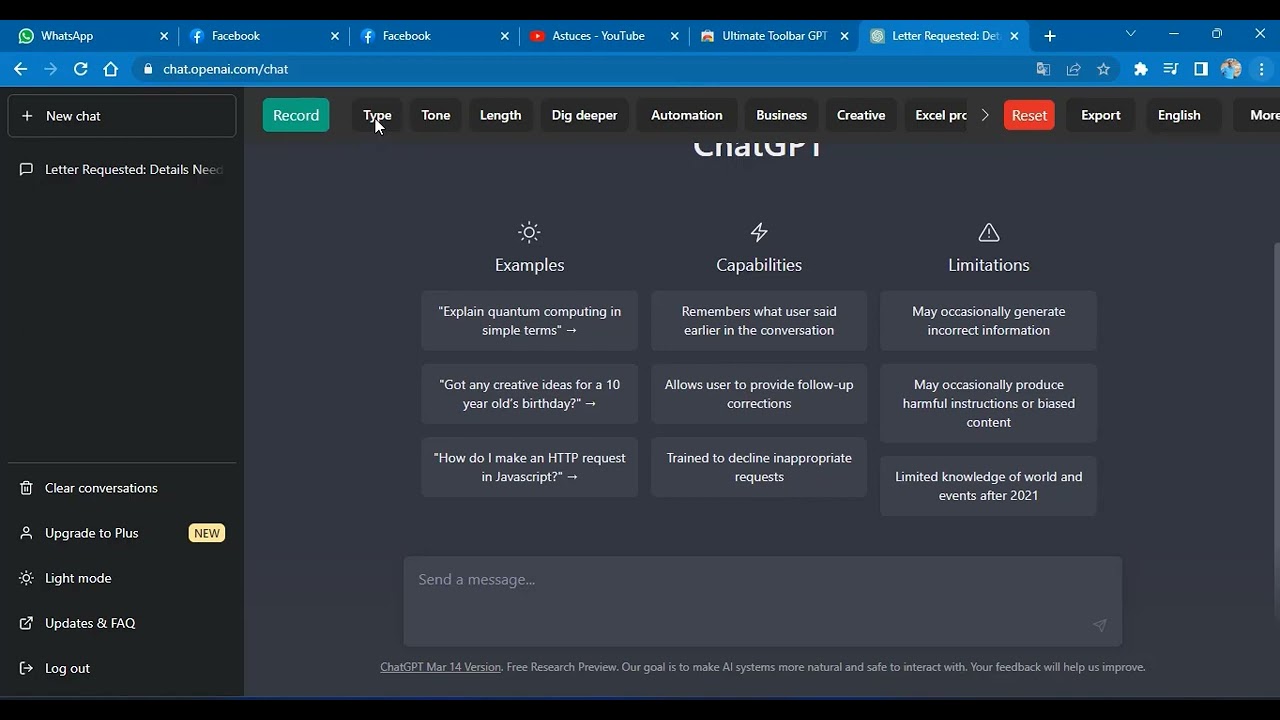The height and width of the screenshot is (720, 1280).
Task: Click Log out in sidebar
Action: pos(122,668)
